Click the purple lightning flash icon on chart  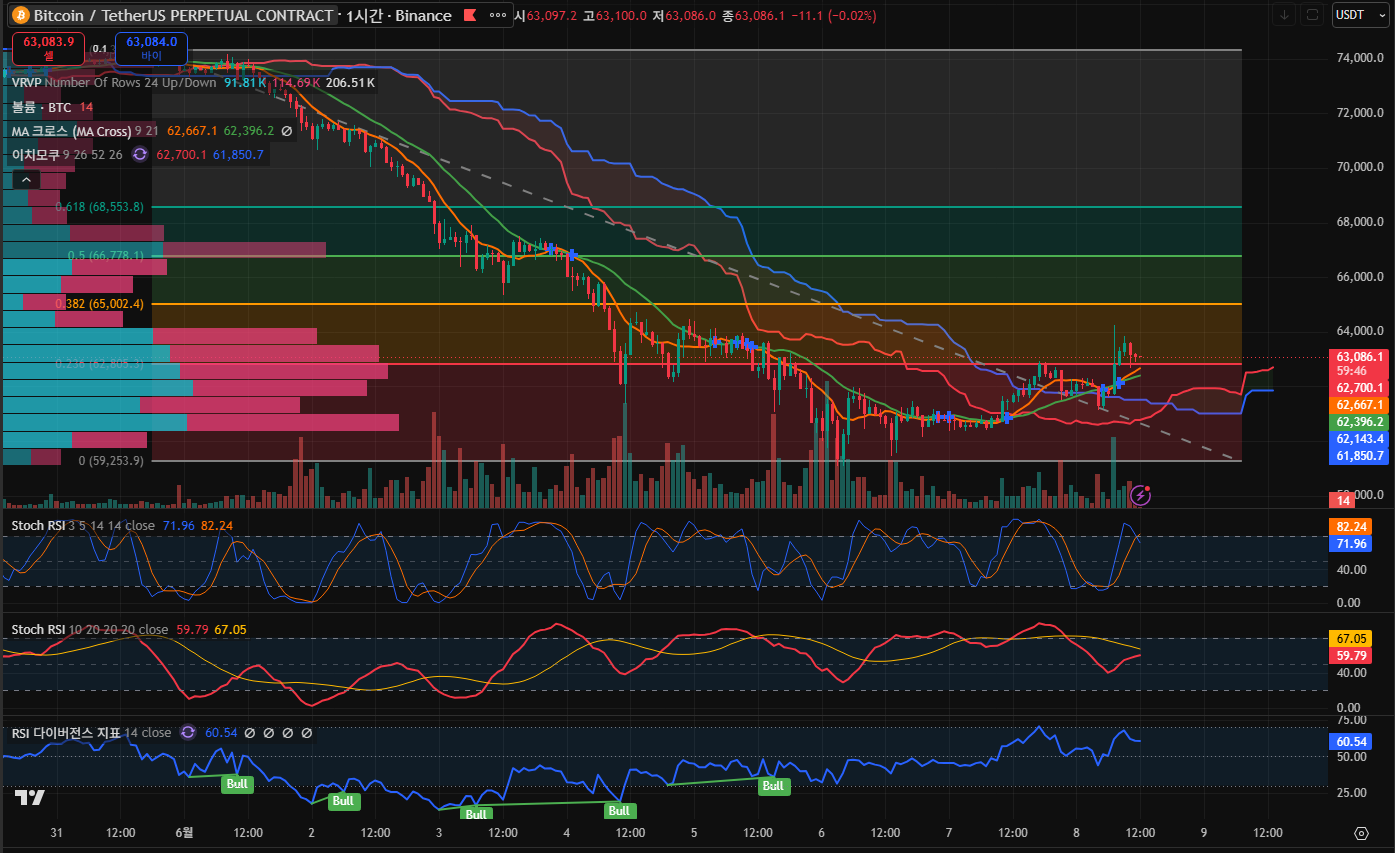pyautogui.click(x=1140, y=494)
